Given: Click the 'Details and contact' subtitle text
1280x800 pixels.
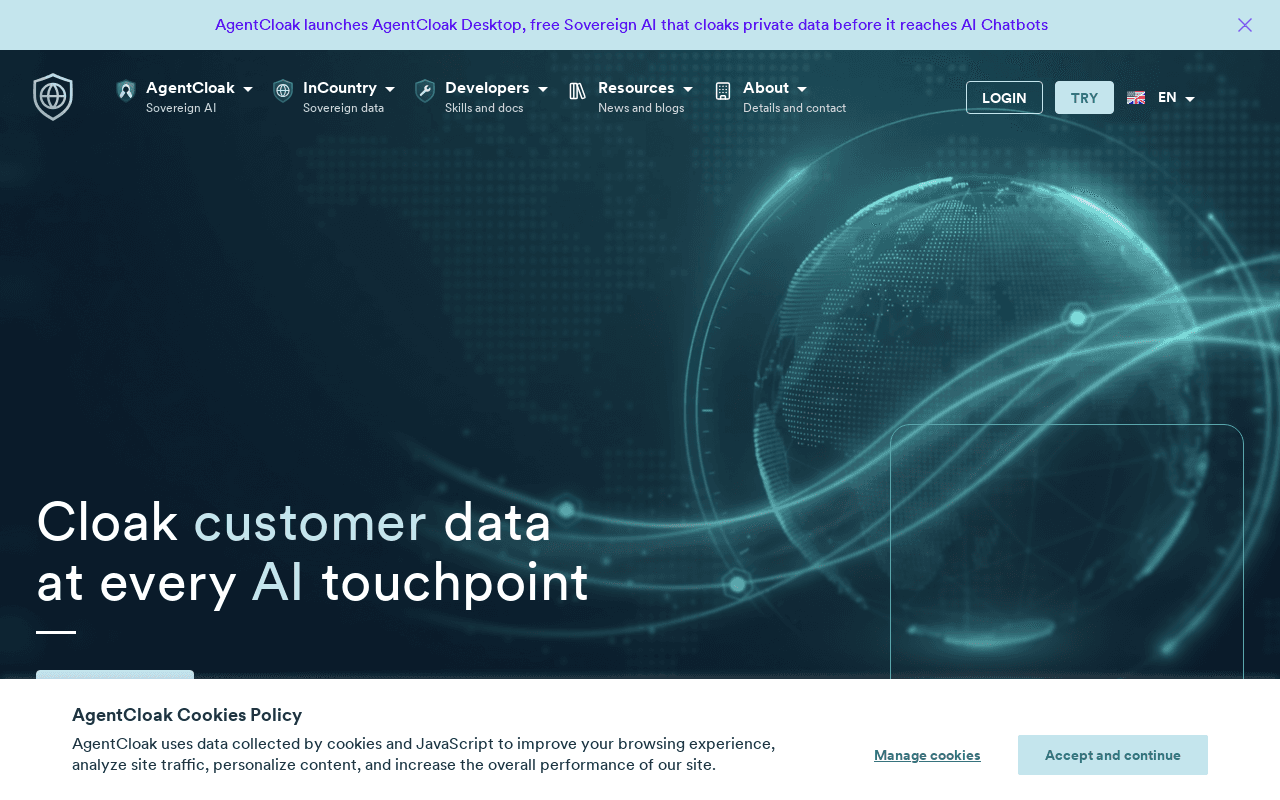Looking at the screenshot, I should click(x=794, y=108).
